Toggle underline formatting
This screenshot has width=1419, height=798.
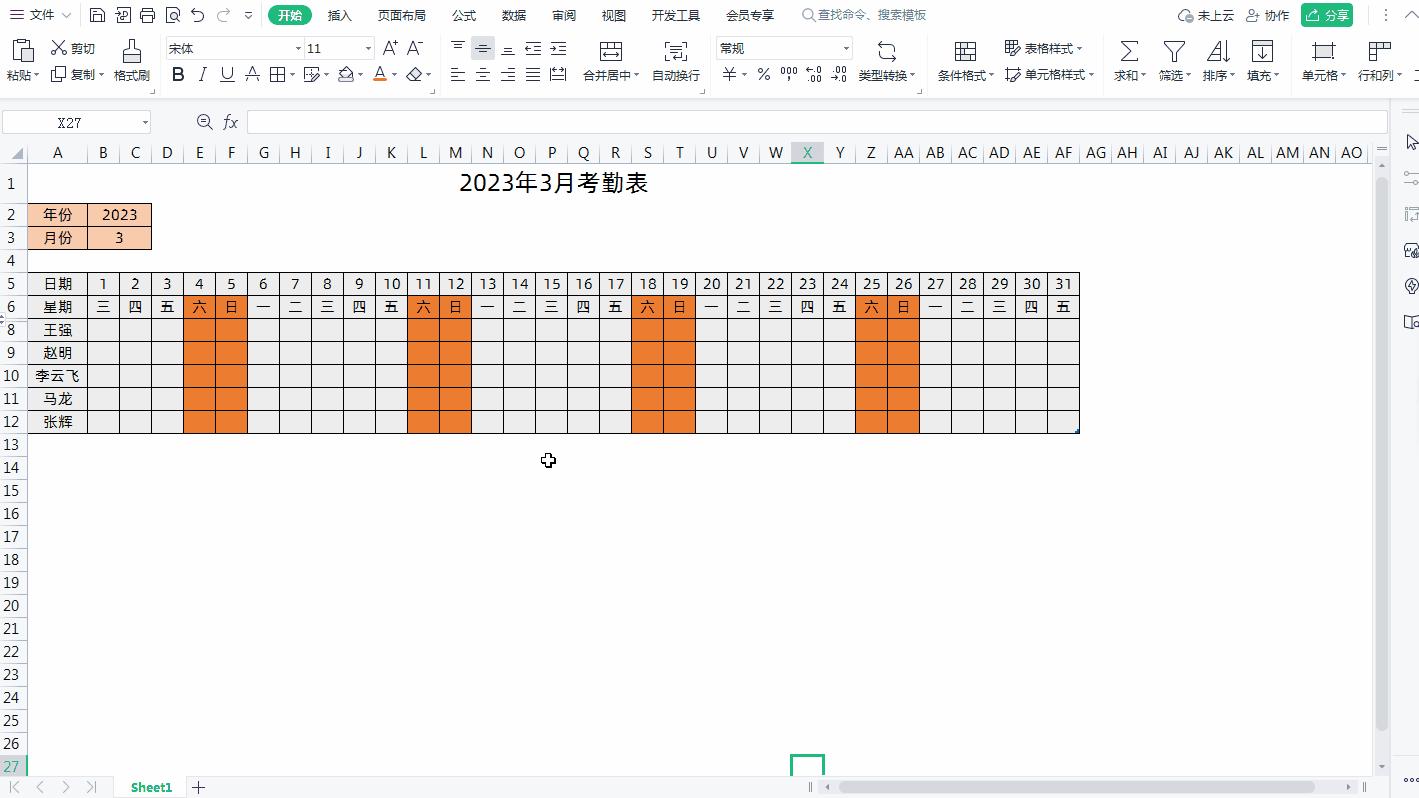[x=227, y=74]
